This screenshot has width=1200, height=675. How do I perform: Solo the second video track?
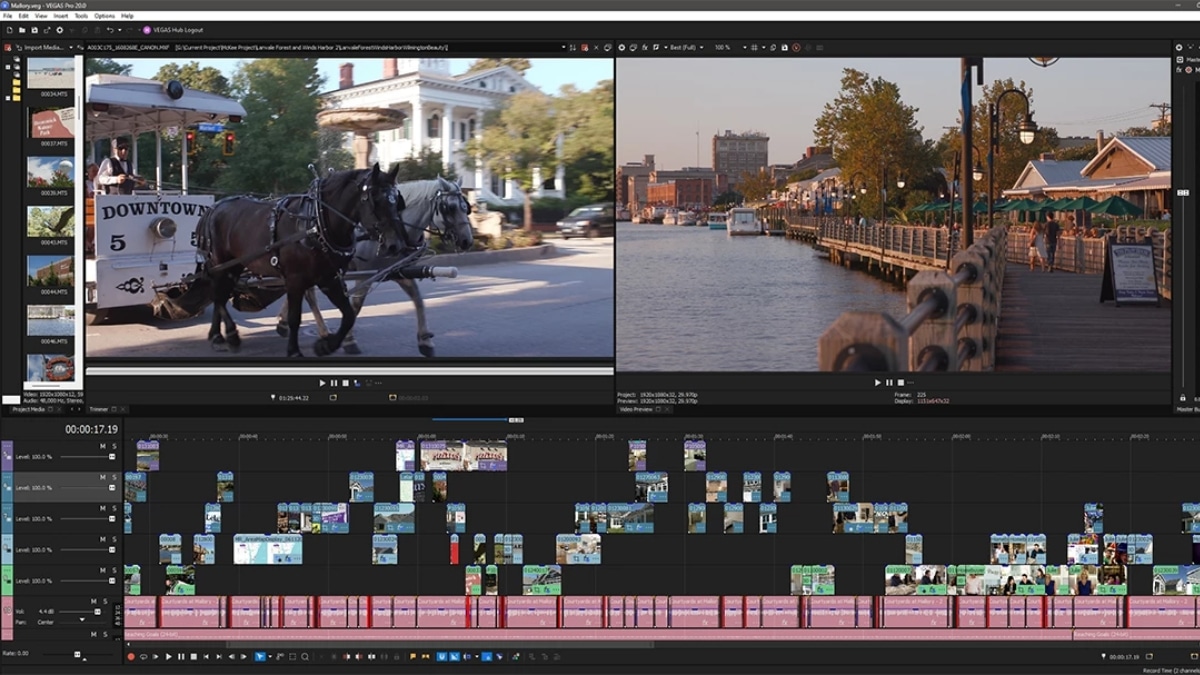tap(114, 477)
